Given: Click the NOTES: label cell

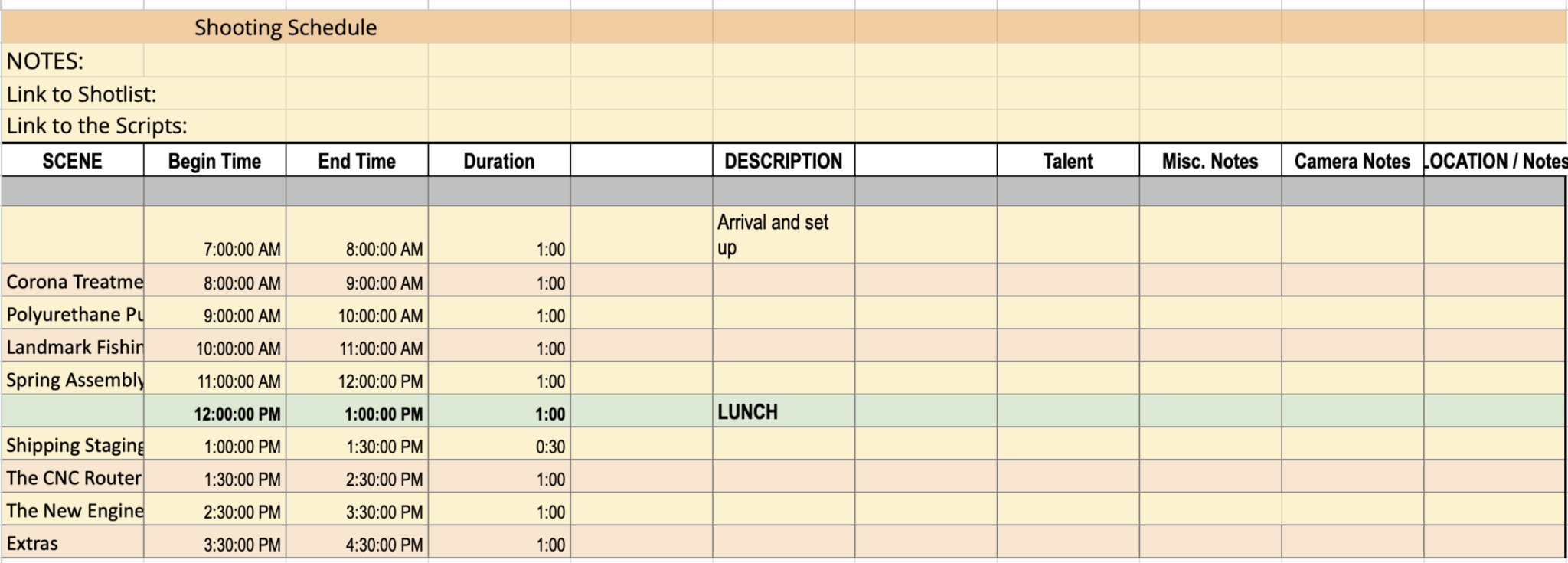Looking at the screenshot, I should coord(46,61).
